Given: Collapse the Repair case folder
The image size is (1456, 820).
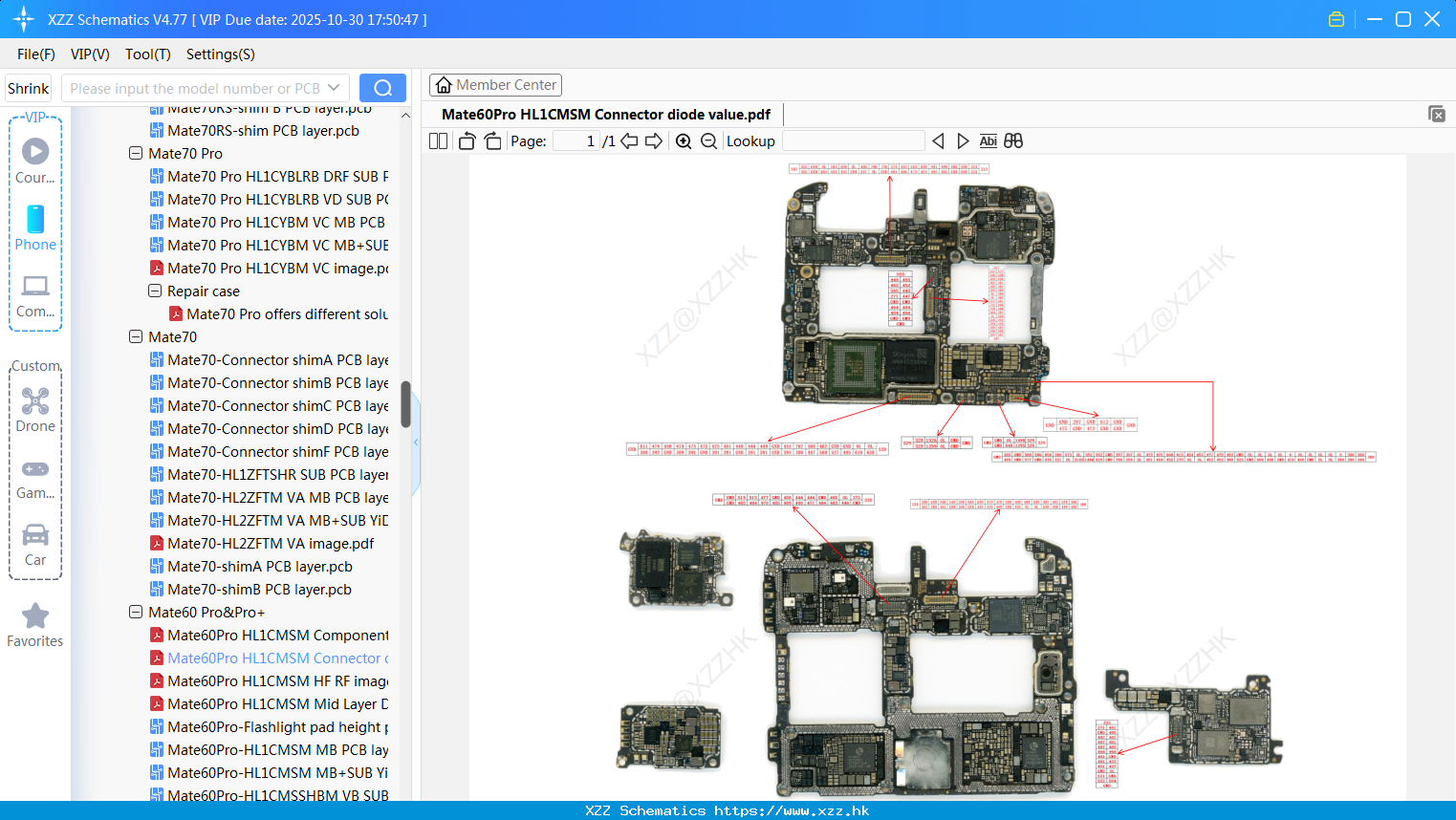Looking at the screenshot, I should (155, 291).
